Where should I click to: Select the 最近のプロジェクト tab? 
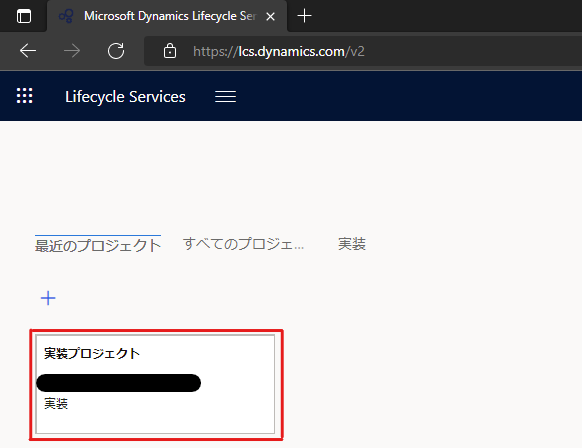click(98, 245)
